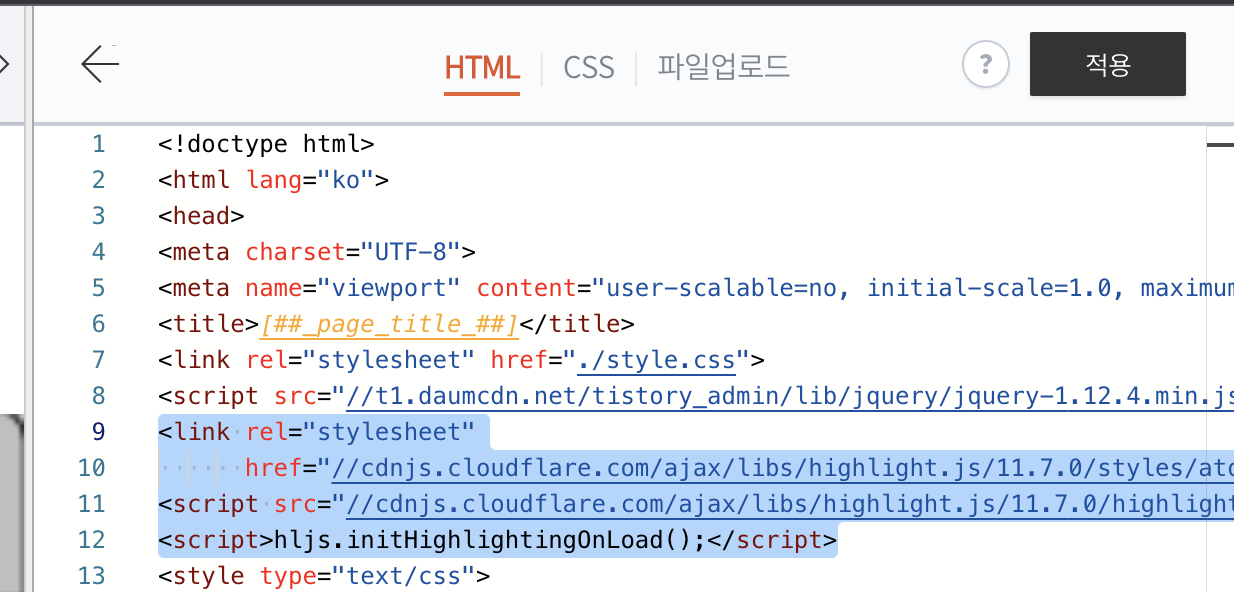Click the ./style.css href link
The width and height of the screenshot is (1234, 592).
tap(655, 360)
